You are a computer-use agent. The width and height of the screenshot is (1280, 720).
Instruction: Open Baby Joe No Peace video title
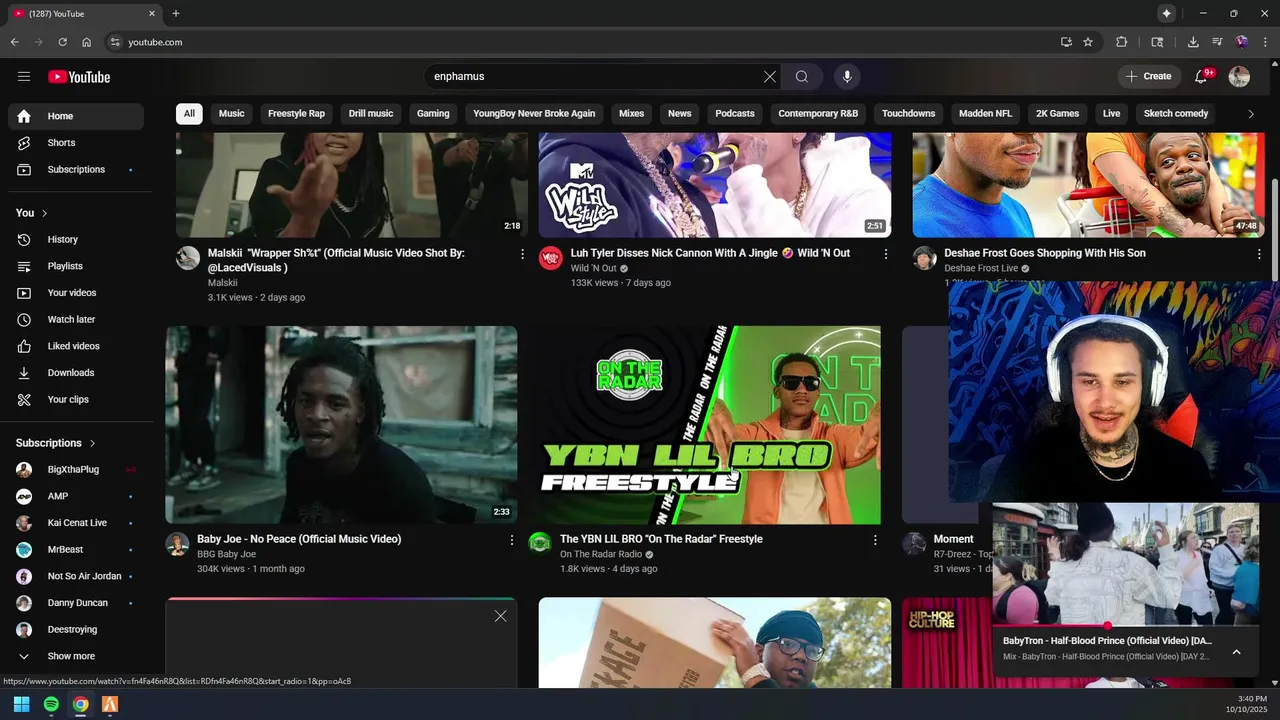click(299, 539)
